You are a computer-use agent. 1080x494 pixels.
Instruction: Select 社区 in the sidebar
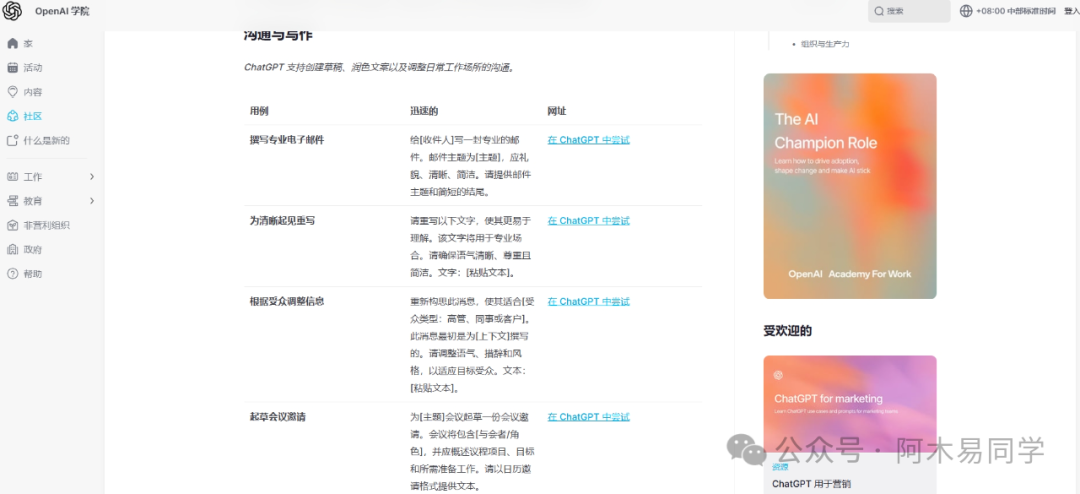pyautogui.click(x=33, y=116)
